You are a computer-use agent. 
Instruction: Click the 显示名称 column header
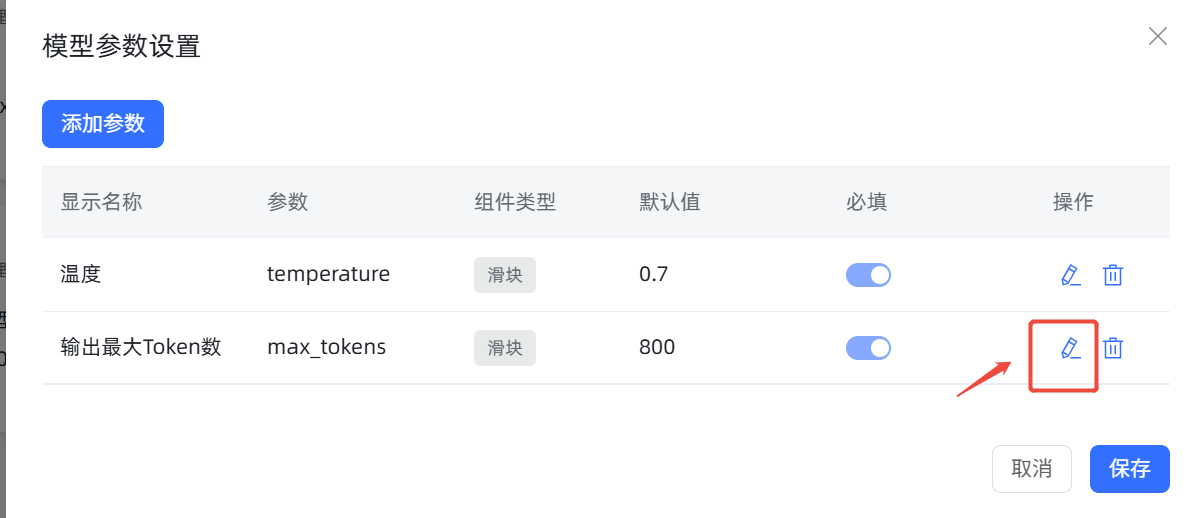(x=102, y=202)
